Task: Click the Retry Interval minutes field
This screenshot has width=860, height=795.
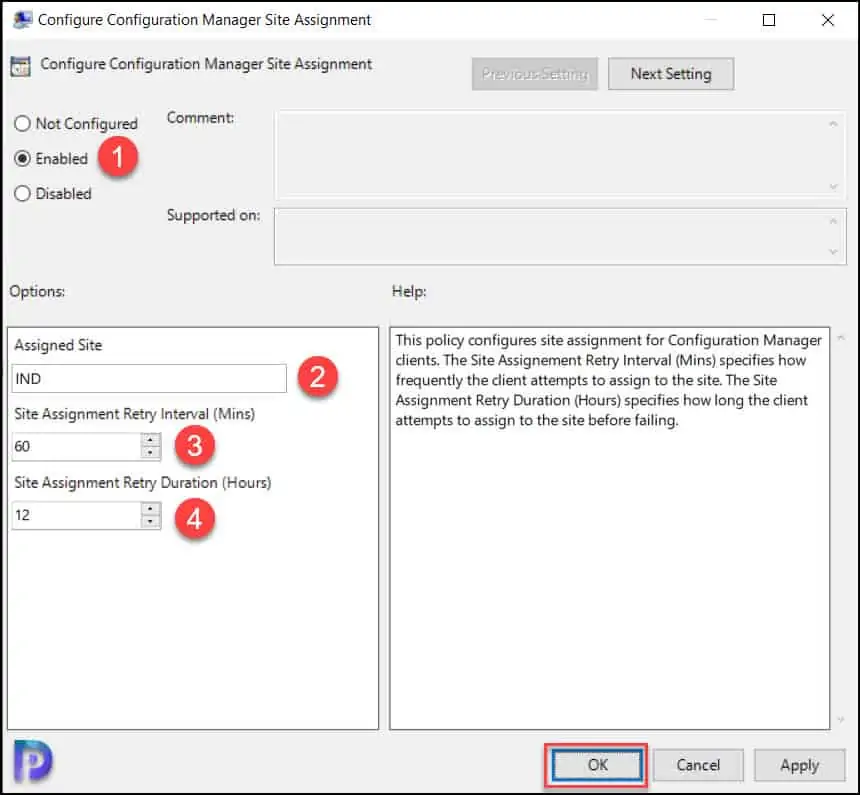Action: click(x=75, y=446)
